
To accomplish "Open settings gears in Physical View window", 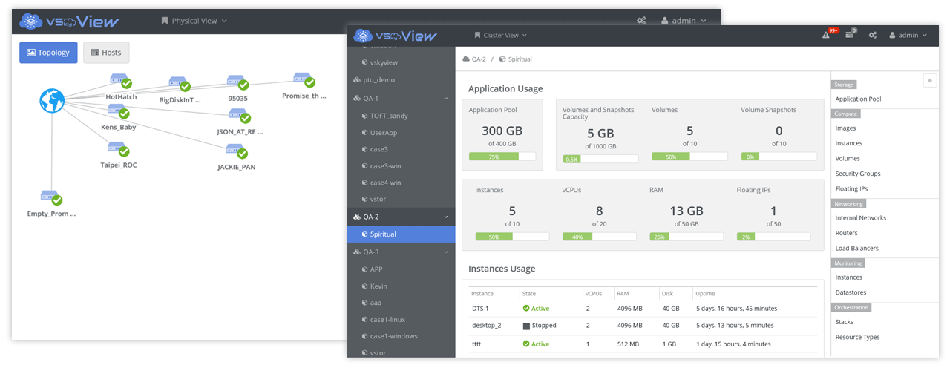I will pos(642,21).
